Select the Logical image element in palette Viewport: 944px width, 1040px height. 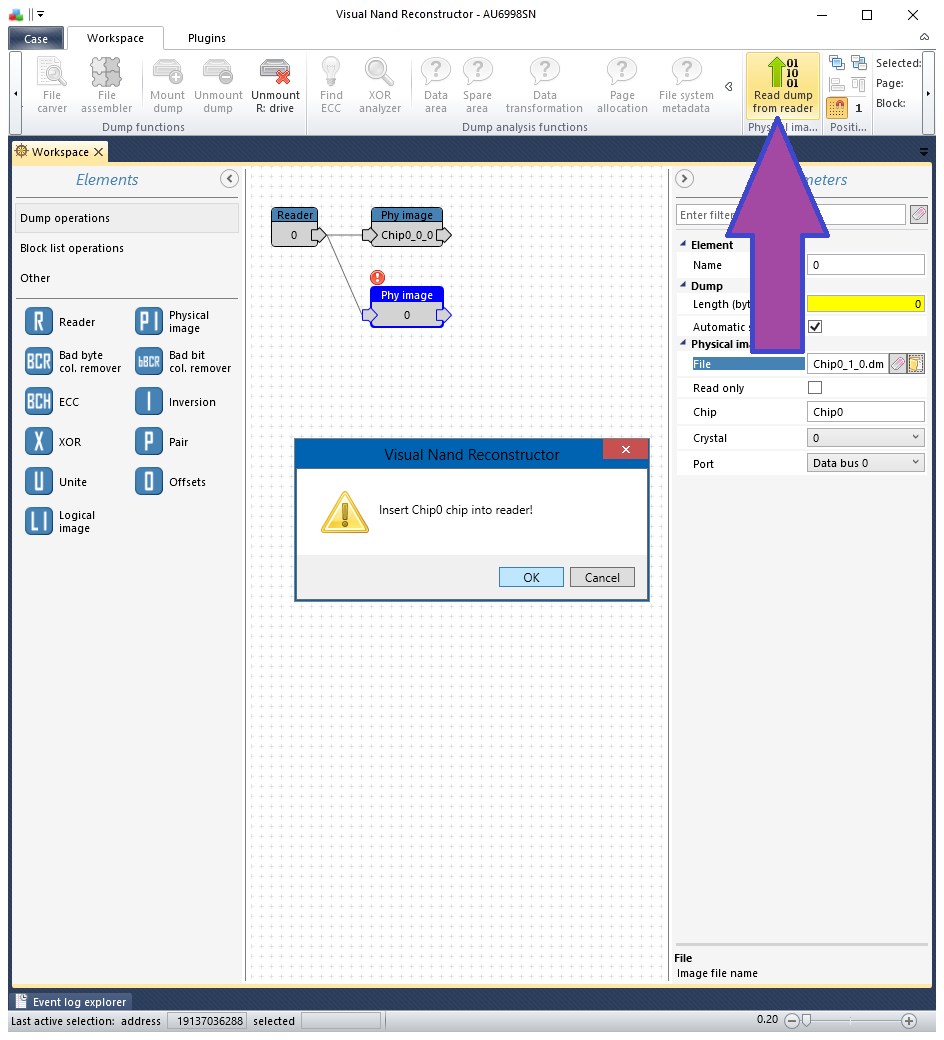pos(60,521)
